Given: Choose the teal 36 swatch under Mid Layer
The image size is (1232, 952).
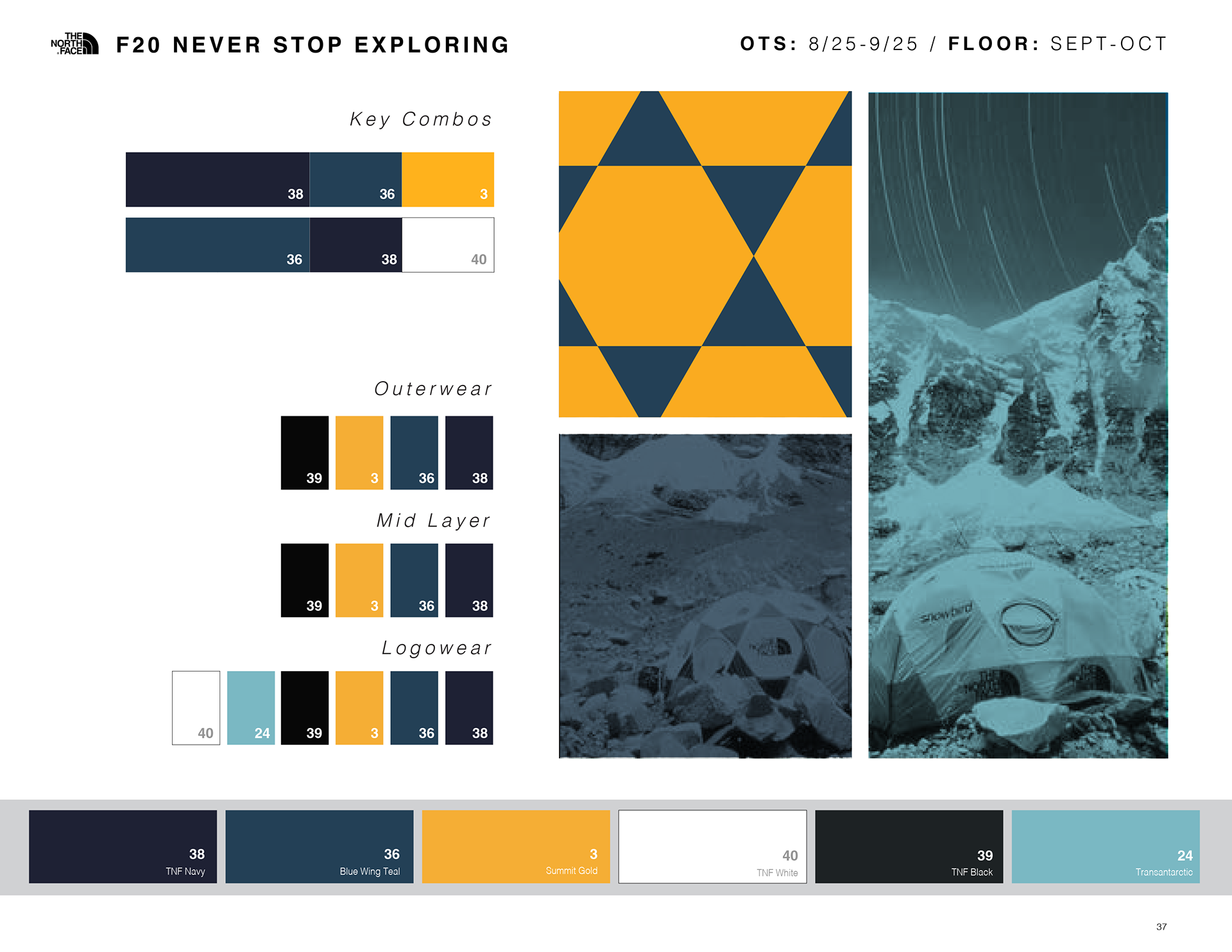Looking at the screenshot, I should pos(415,581).
